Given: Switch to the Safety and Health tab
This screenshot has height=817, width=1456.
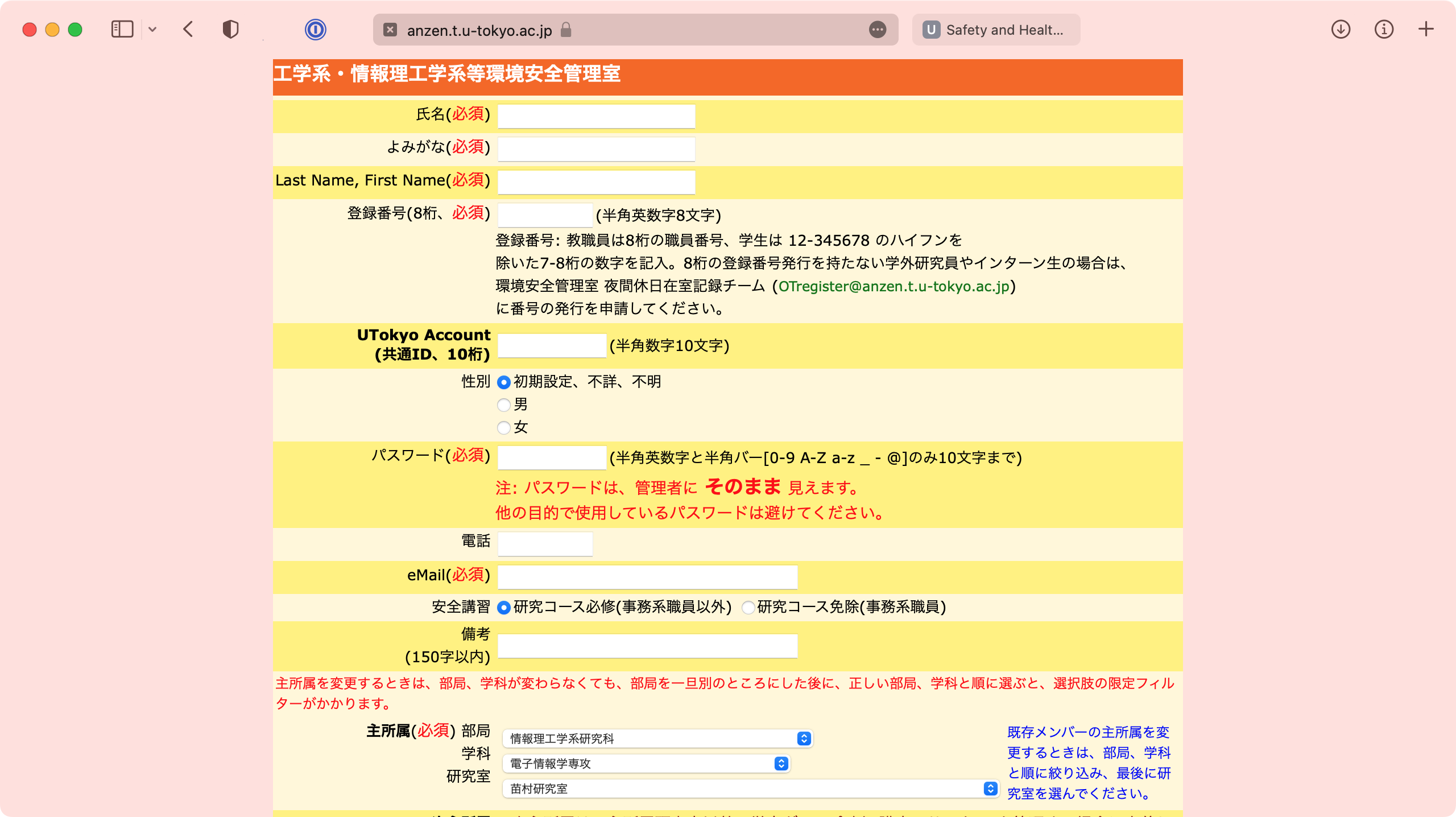Looking at the screenshot, I should (x=996, y=30).
